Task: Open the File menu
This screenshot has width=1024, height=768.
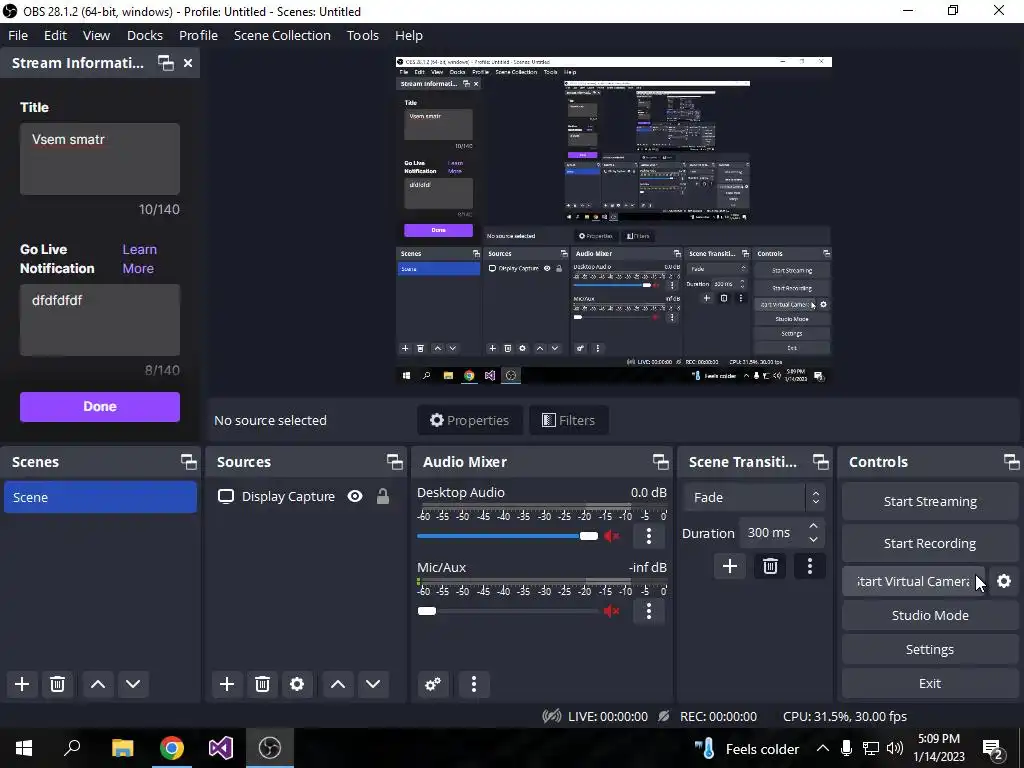Action: (x=18, y=35)
